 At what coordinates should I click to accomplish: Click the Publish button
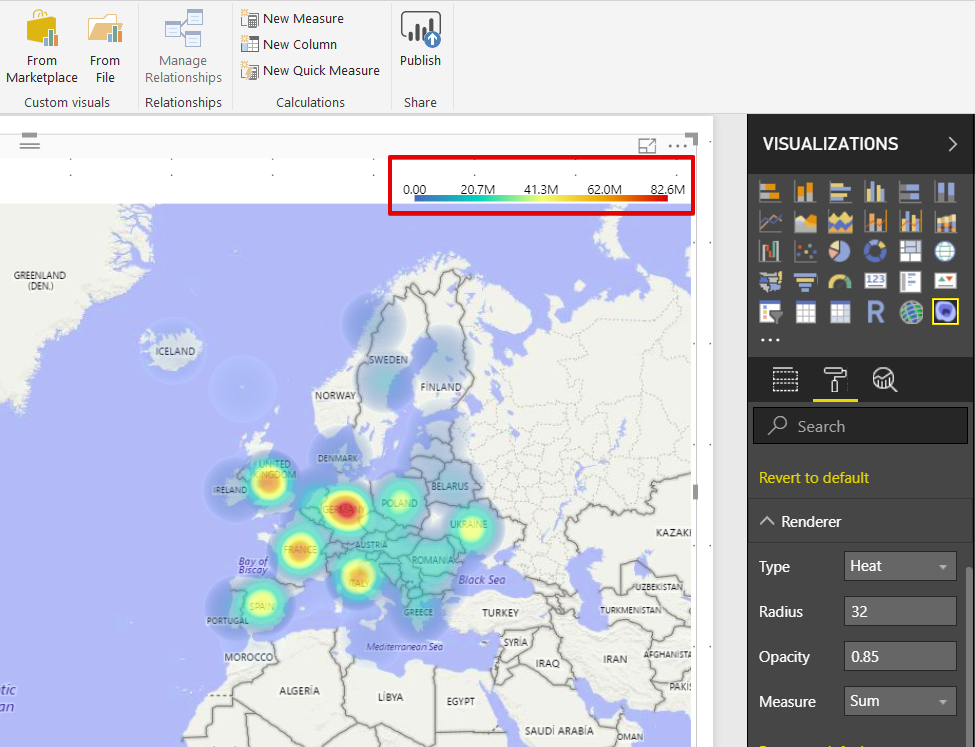coord(420,40)
